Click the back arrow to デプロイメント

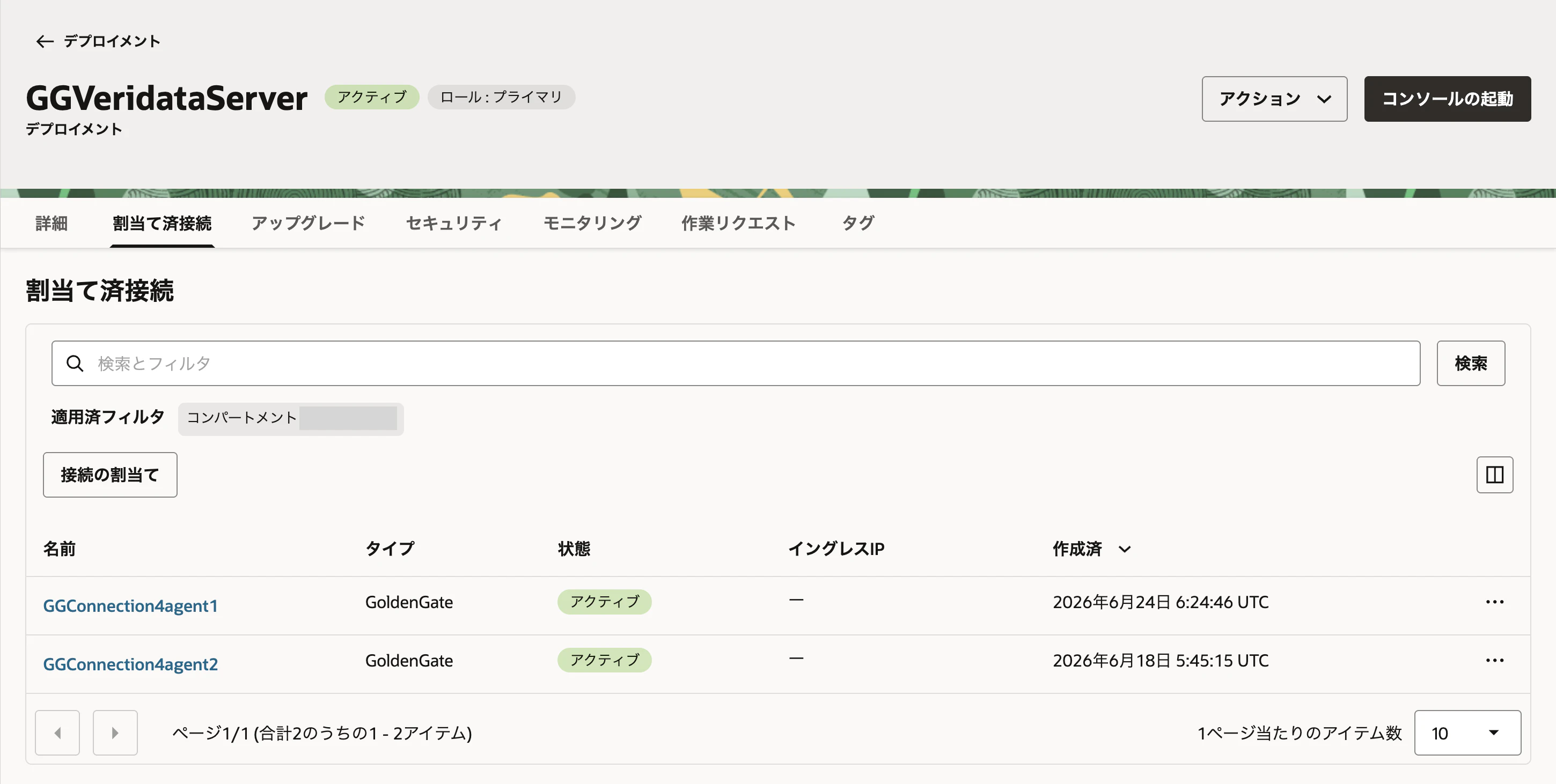(45, 41)
